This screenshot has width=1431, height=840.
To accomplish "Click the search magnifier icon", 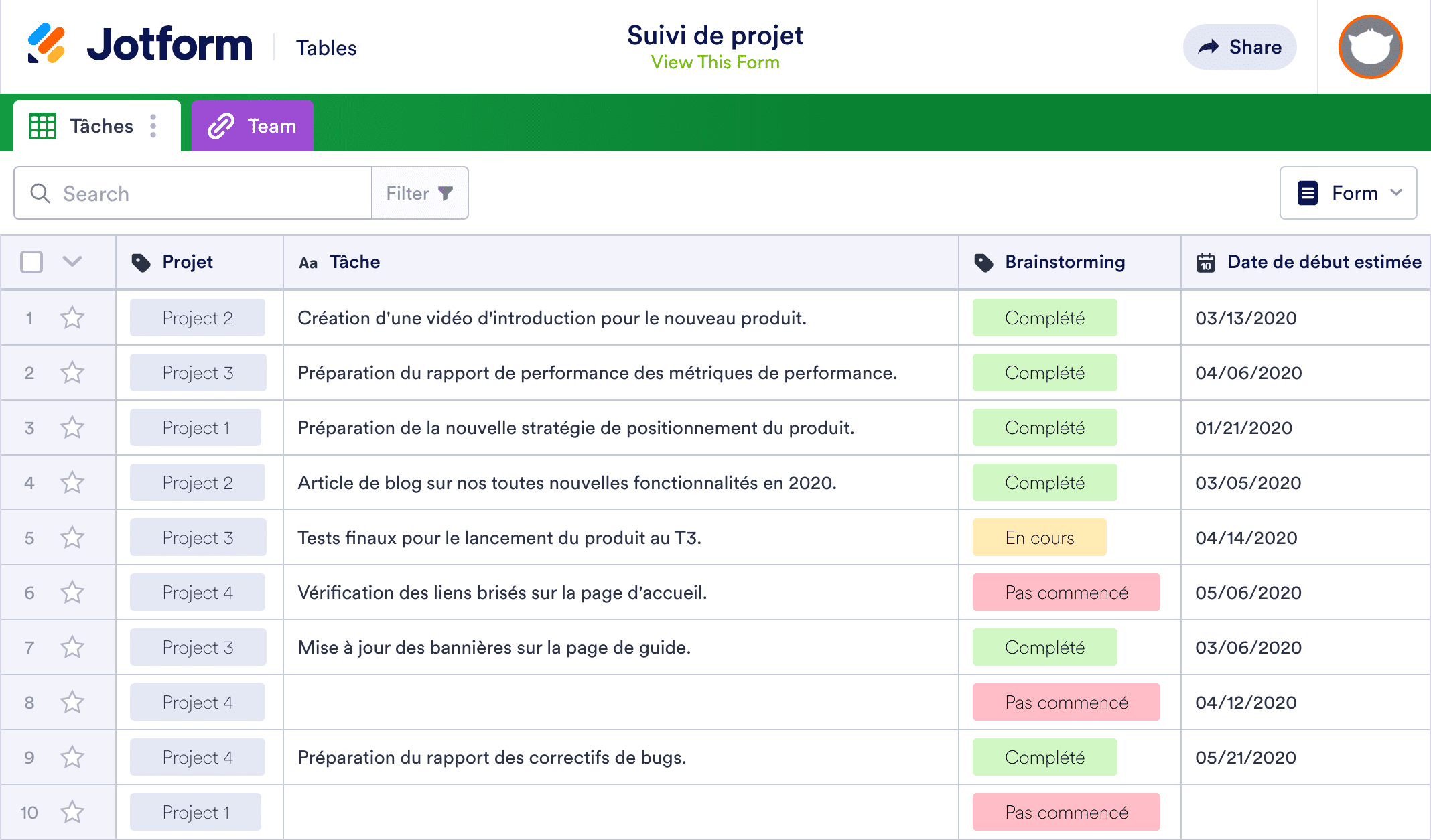I will point(40,193).
